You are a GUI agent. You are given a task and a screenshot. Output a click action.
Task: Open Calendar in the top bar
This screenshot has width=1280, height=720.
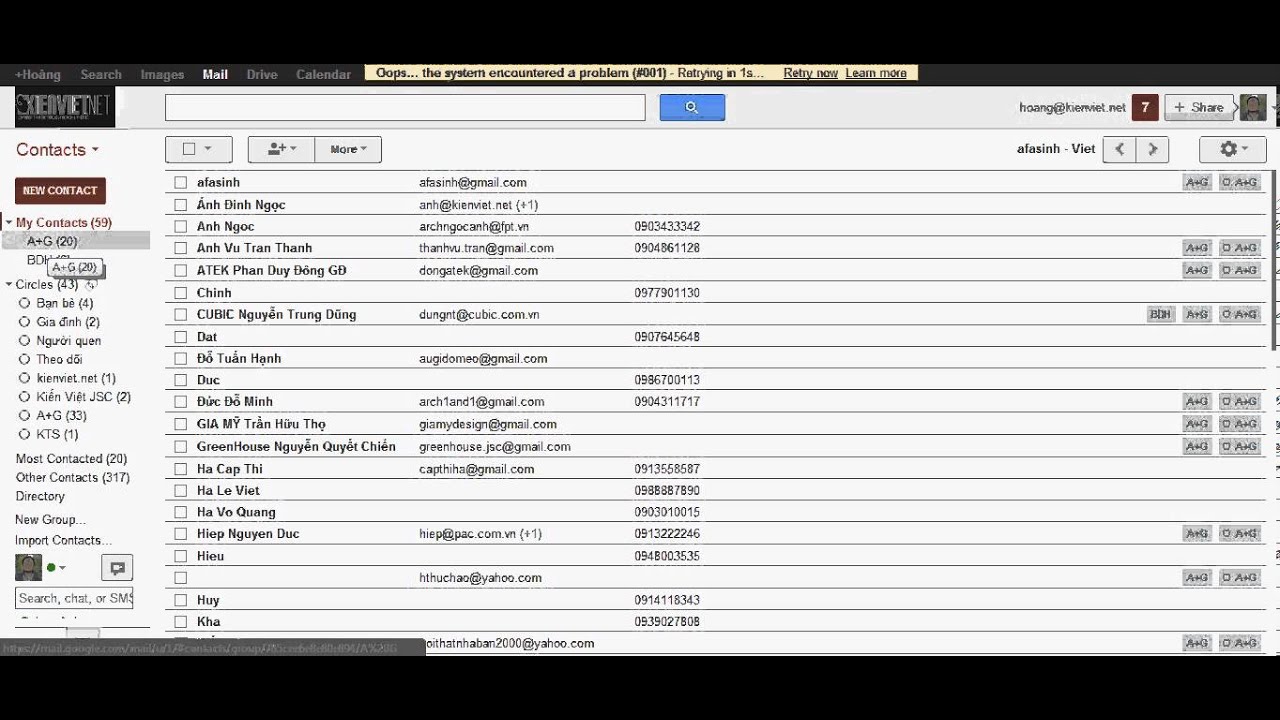[x=323, y=74]
